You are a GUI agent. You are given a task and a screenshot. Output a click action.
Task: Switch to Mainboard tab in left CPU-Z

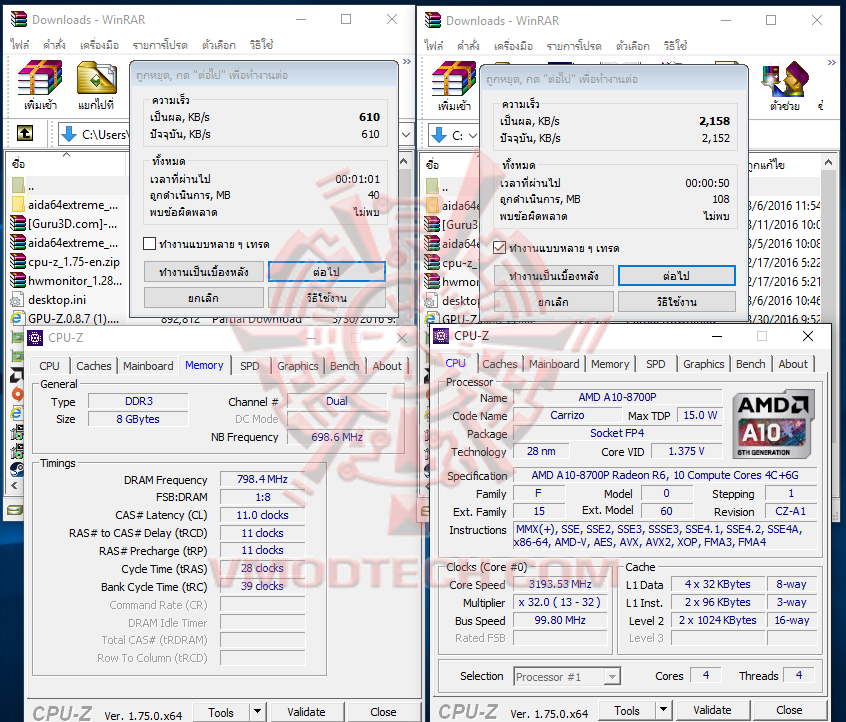[x=148, y=366]
